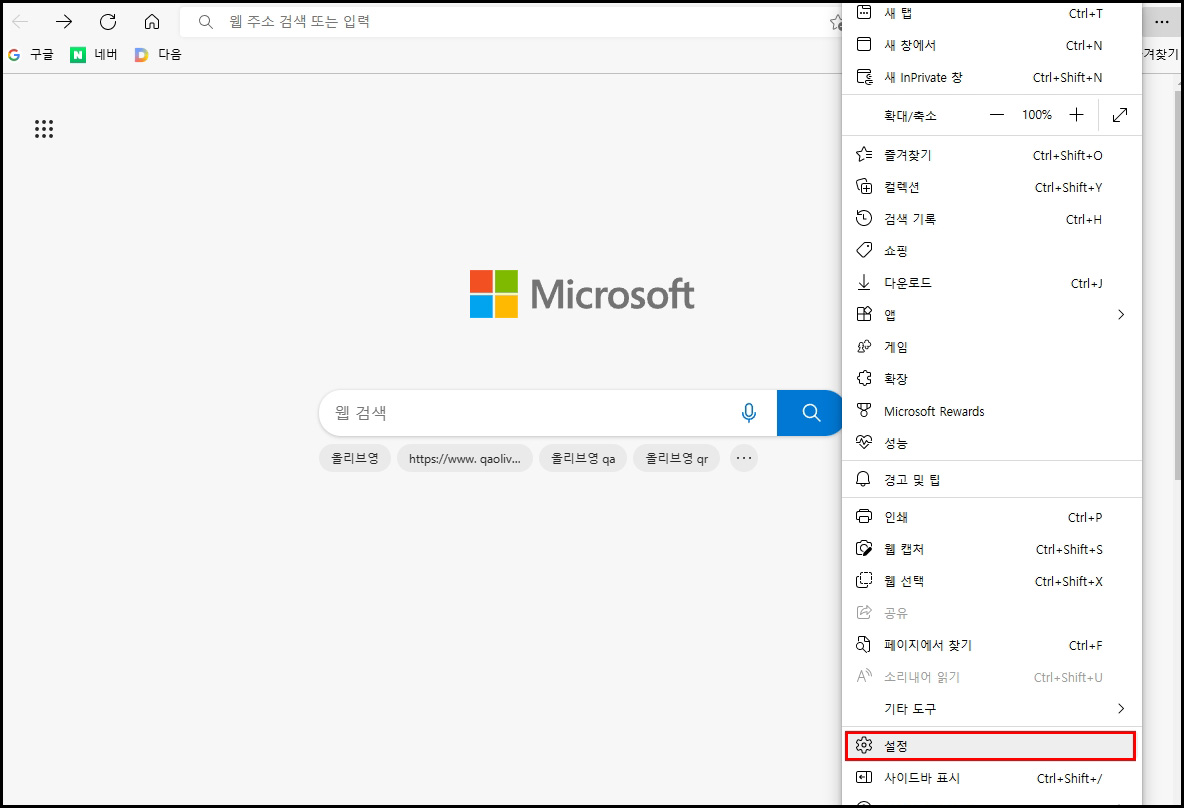Viewport: 1184px width, 808px height.
Task: Zoom out with the minus button
Action: click(997, 115)
